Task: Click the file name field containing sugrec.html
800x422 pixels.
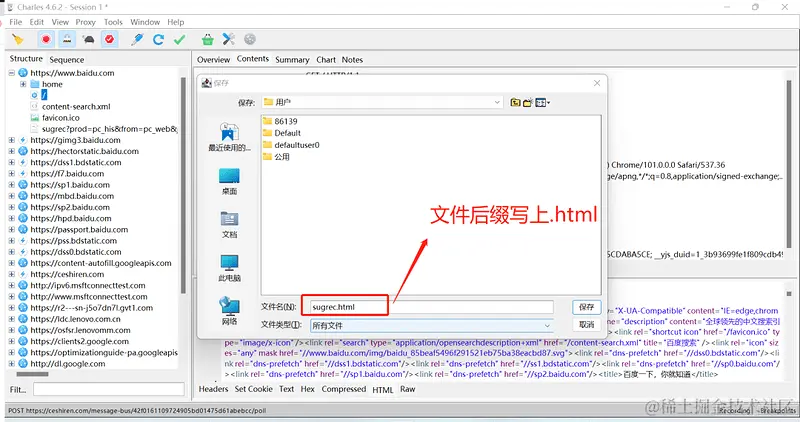Action: coord(432,307)
